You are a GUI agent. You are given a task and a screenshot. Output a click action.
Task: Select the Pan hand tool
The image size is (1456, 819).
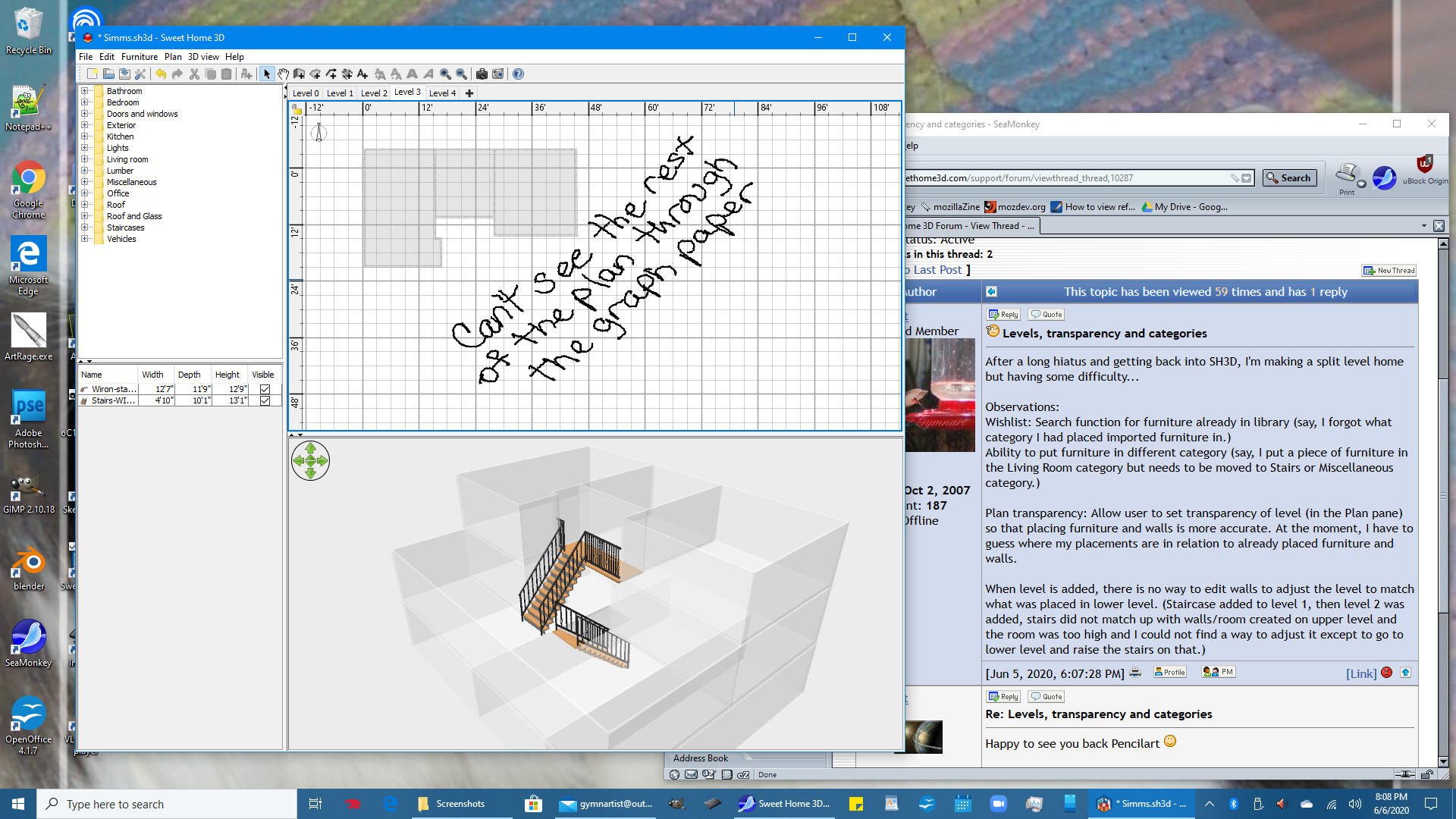click(283, 74)
